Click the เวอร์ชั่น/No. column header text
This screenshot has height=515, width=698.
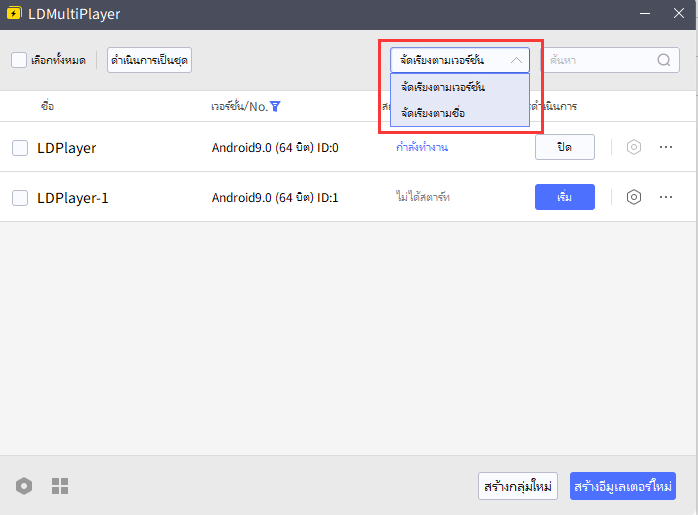[x=239, y=106]
